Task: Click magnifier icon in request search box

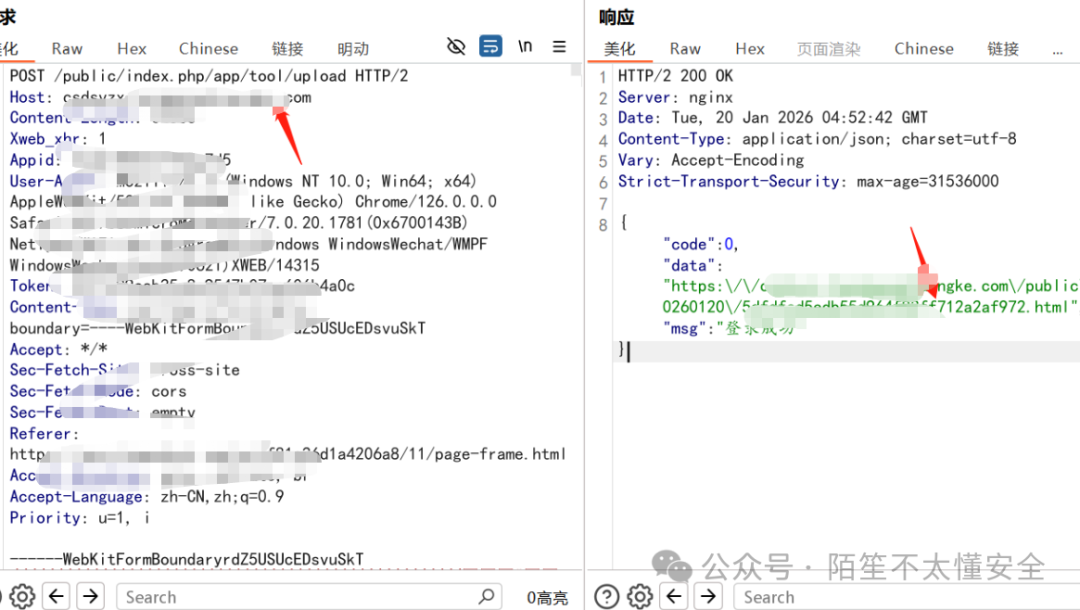Action: [x=486, y=596]
